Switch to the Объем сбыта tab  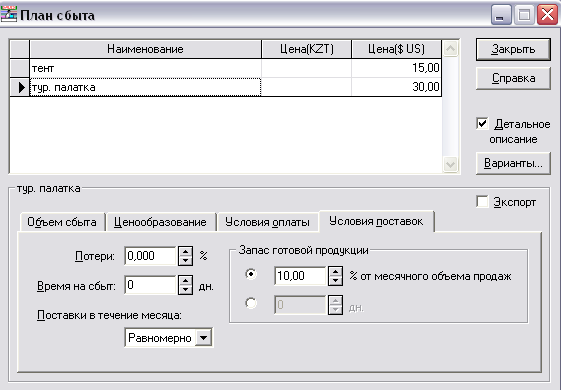62,222
